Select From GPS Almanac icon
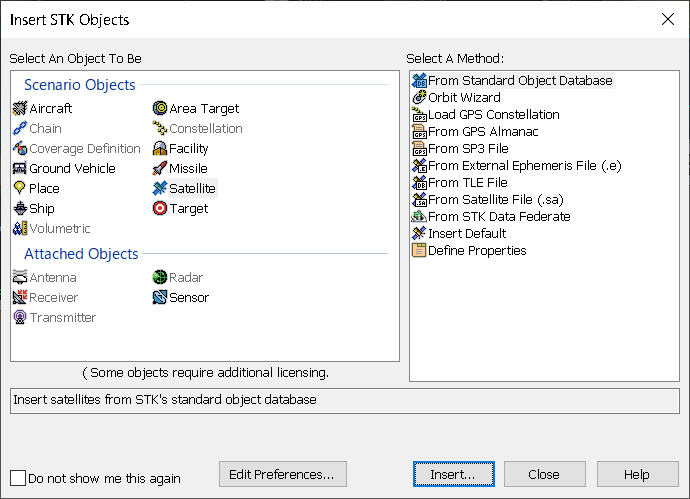The width and height of the screenshot is (690, 499). 419,132
